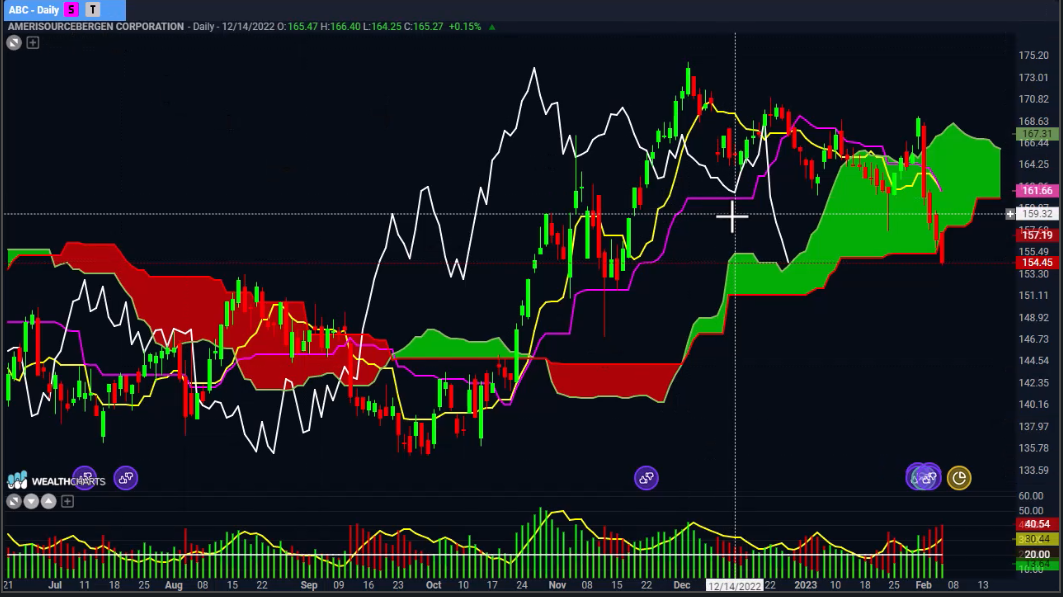Add a study using the indicator panel plus box
The height and width of the screenshot is (597, 1063).
67,501
